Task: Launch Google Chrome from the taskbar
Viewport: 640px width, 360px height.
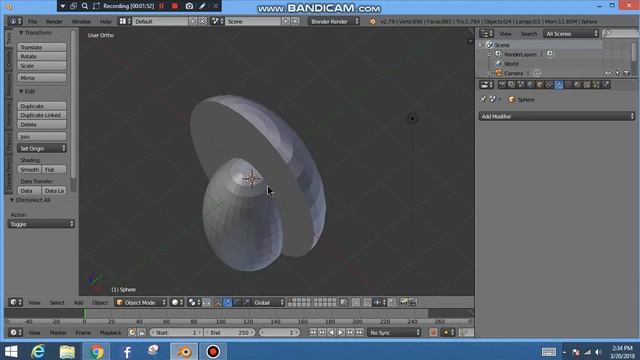Action: click(96, 351)
